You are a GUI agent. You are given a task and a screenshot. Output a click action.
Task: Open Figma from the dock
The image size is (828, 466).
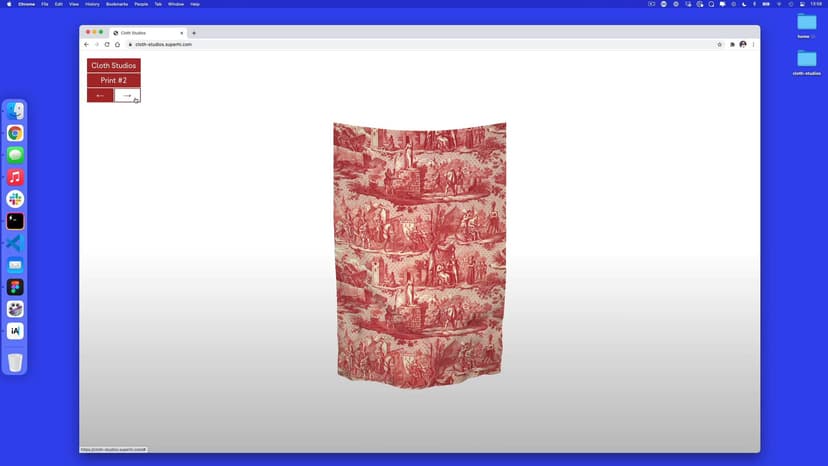coord(15,287)
